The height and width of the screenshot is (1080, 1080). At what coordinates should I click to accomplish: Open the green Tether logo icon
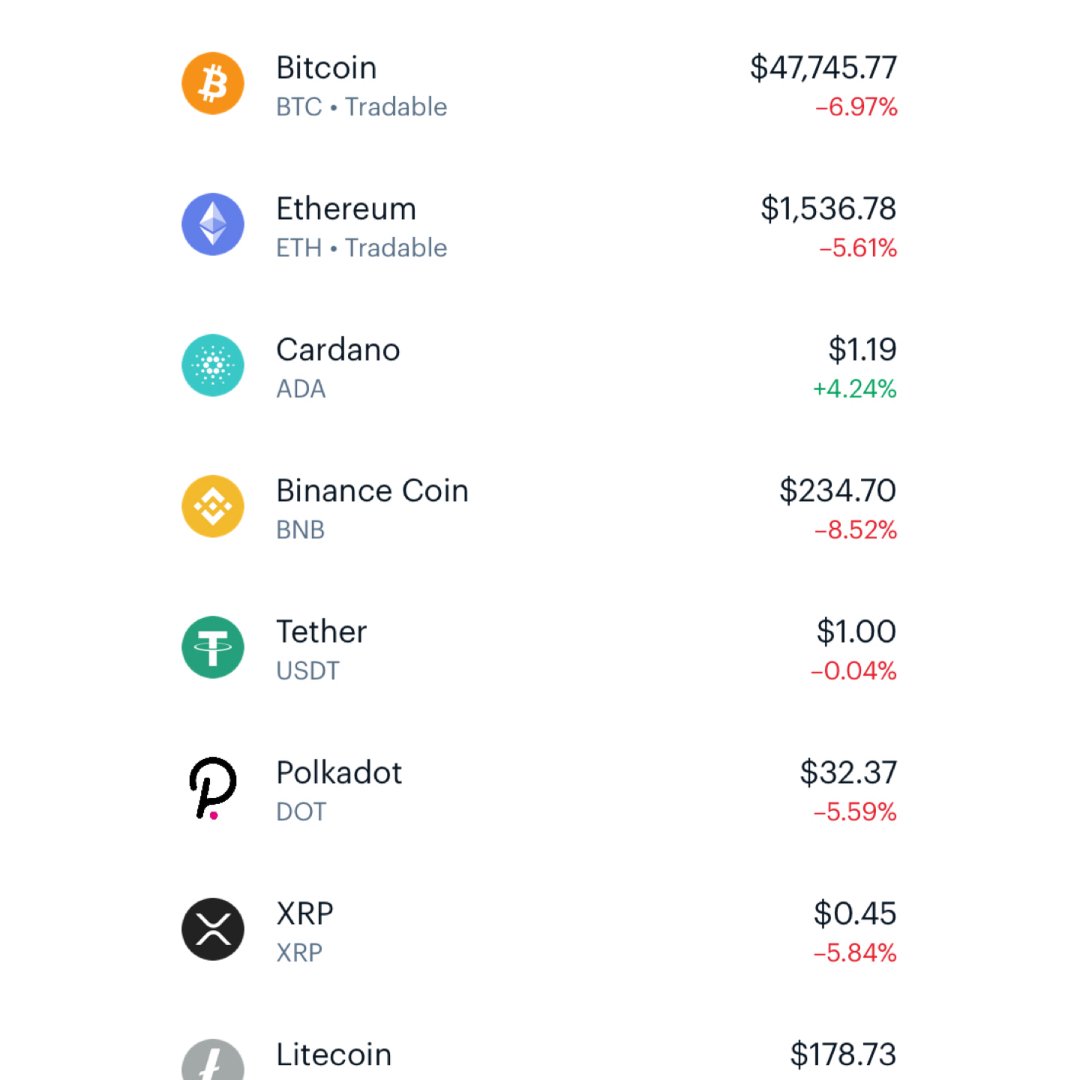[212, 648]
